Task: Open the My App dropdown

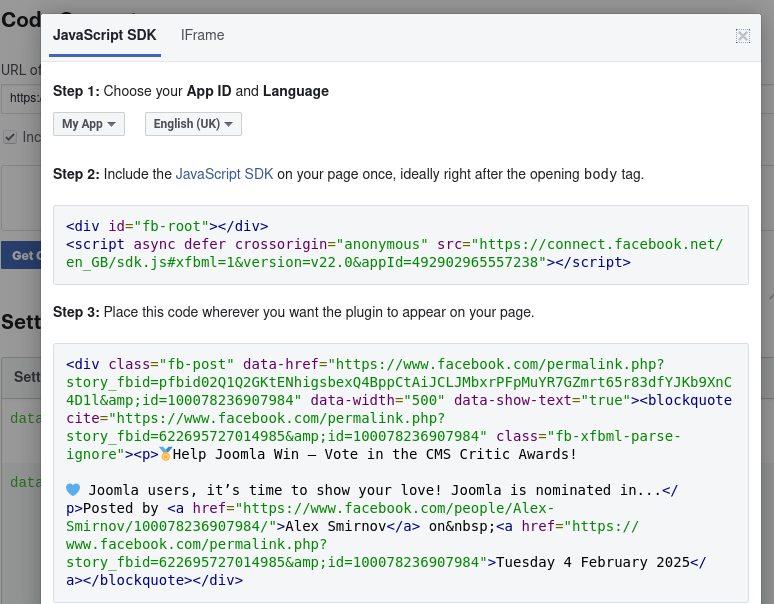Action: (x=89, y=124)
